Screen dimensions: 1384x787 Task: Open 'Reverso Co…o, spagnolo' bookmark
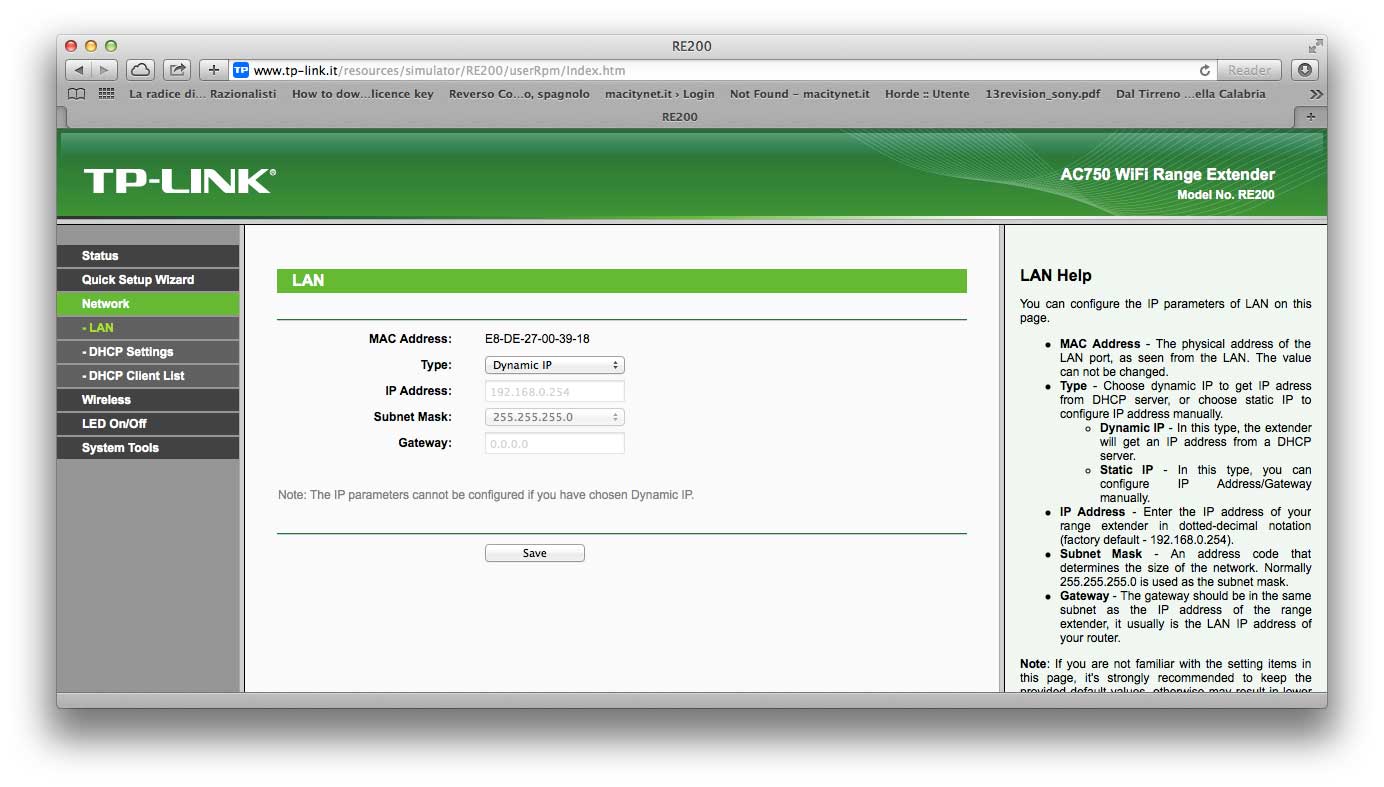click(x=519, y=94)
